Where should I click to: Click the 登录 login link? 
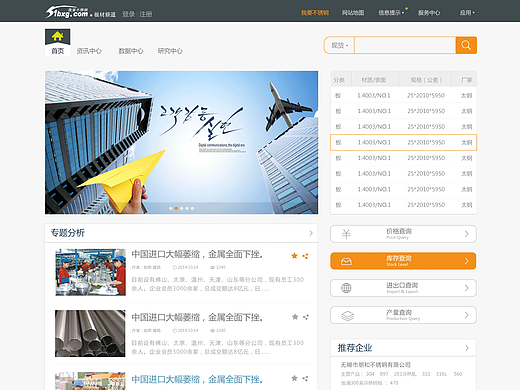[x=128, y=14]
